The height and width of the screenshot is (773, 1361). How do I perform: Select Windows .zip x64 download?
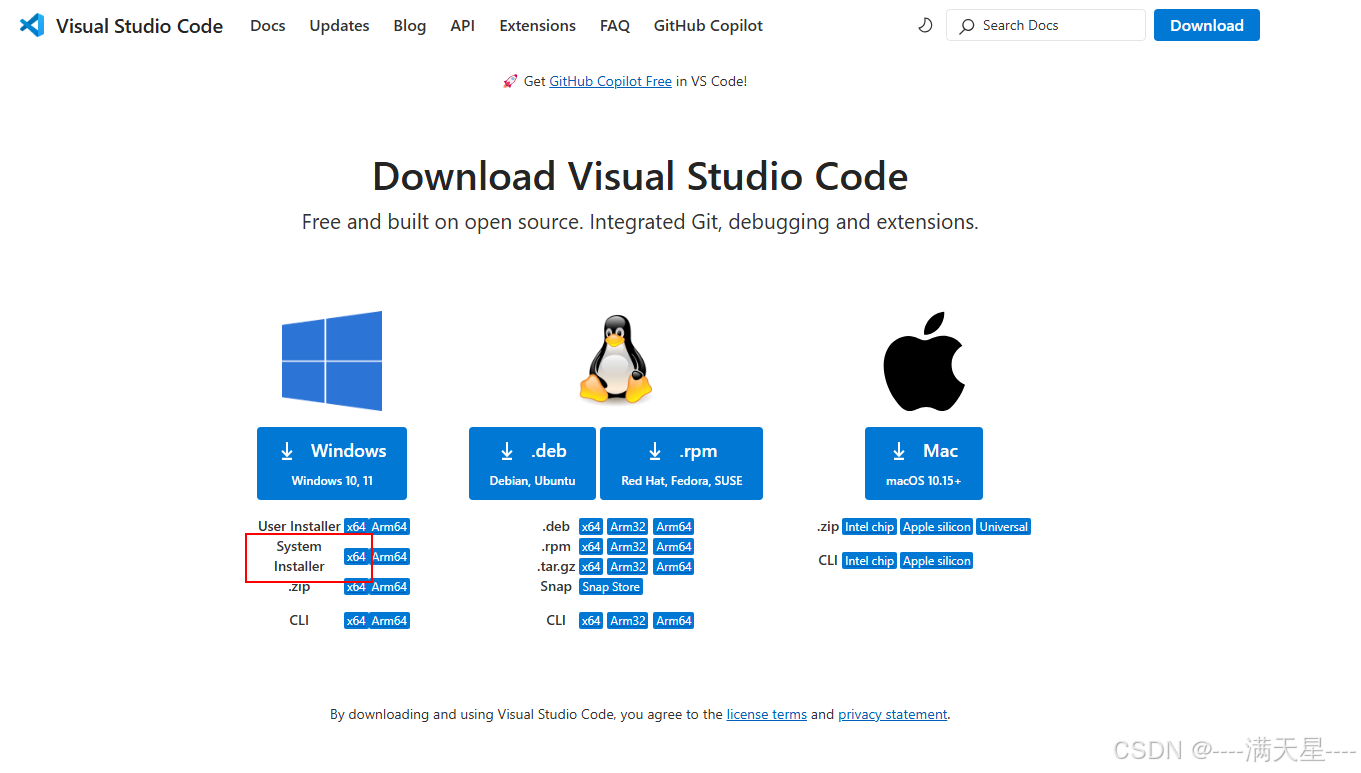pyautogui.click(x=356, y=587)
